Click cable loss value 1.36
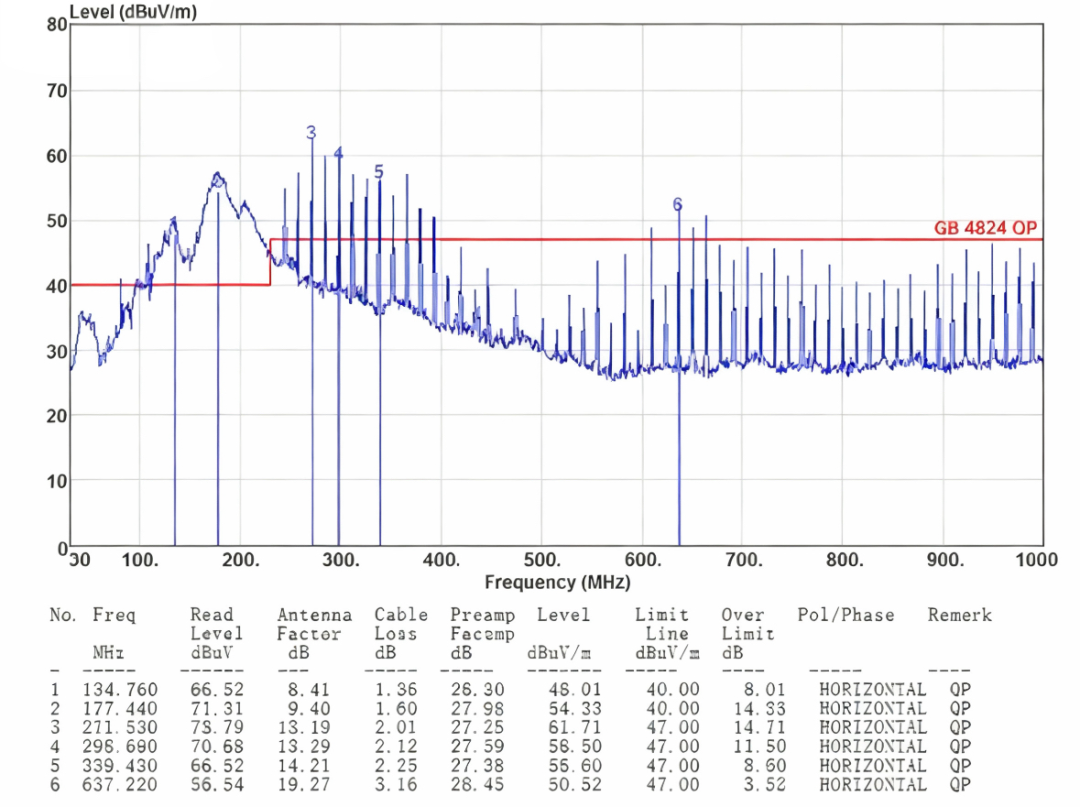 (x=395, y=690)
